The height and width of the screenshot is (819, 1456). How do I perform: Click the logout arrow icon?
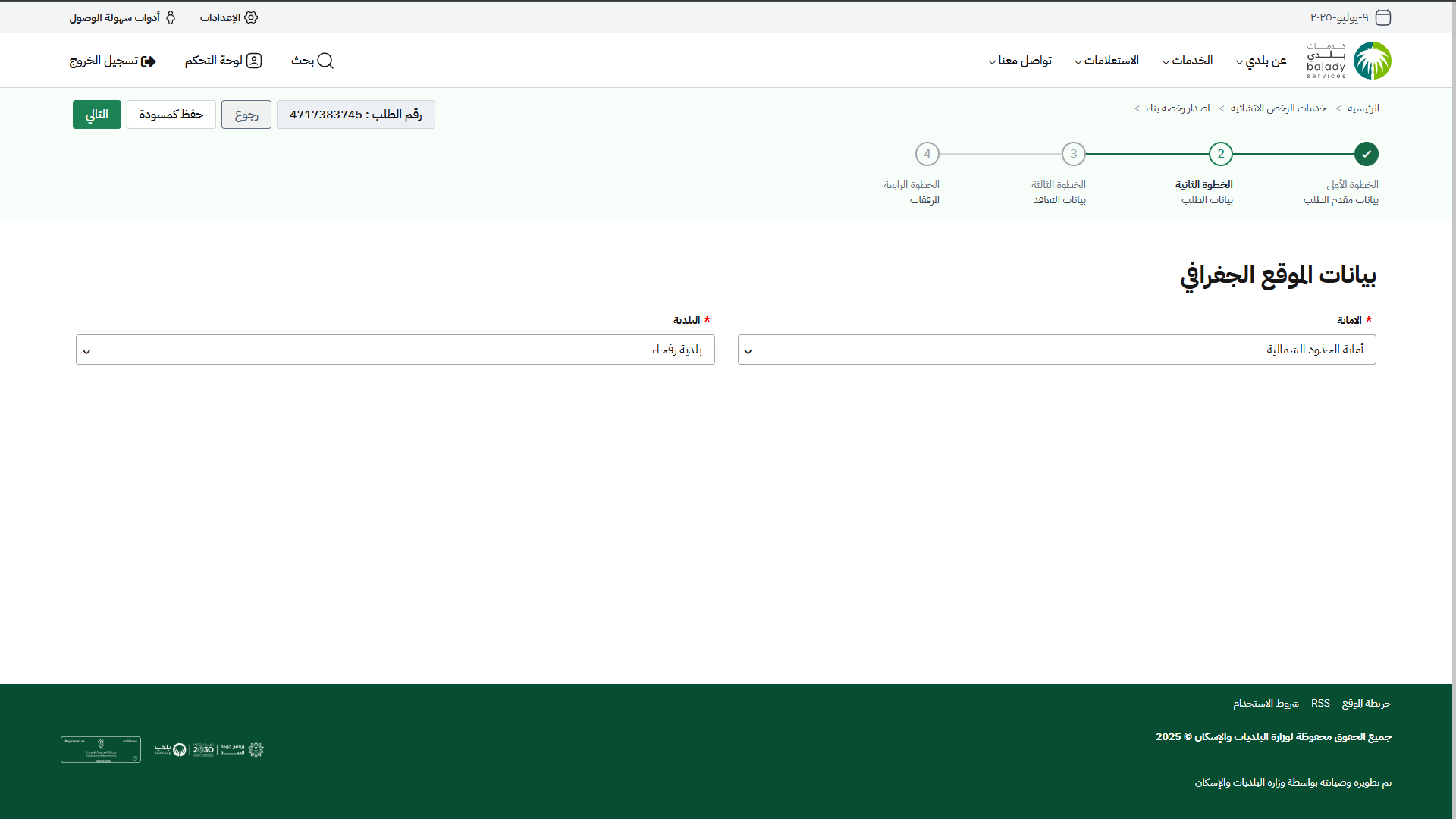coord(149,61)
